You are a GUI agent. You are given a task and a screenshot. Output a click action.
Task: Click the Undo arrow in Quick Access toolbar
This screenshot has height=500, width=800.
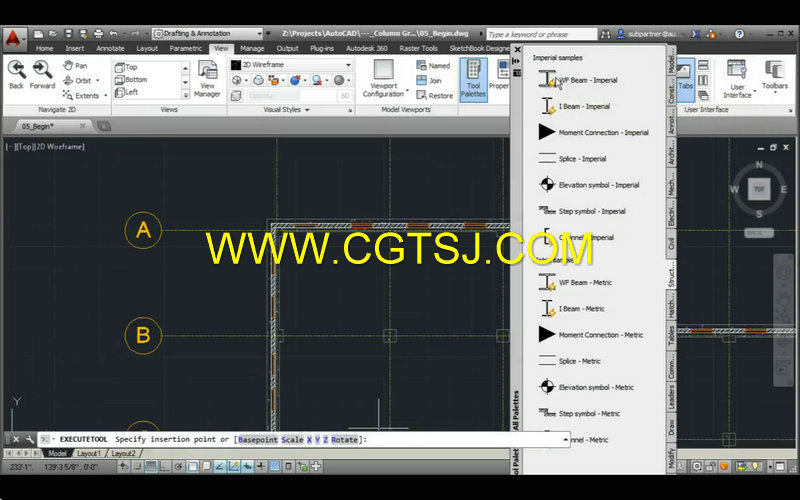(113, 34)
